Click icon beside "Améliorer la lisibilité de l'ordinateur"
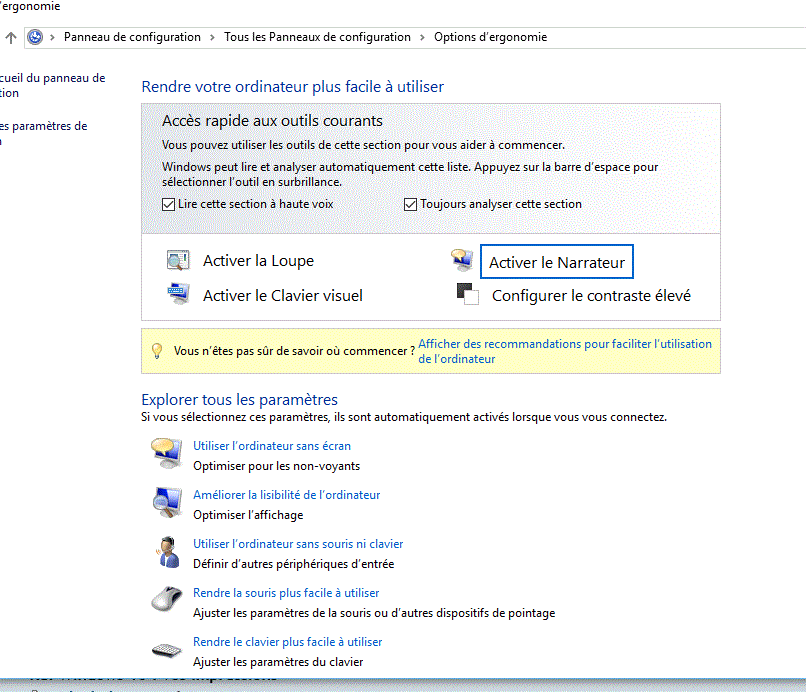Screen dimensions: 806x692 coord(168,503)
